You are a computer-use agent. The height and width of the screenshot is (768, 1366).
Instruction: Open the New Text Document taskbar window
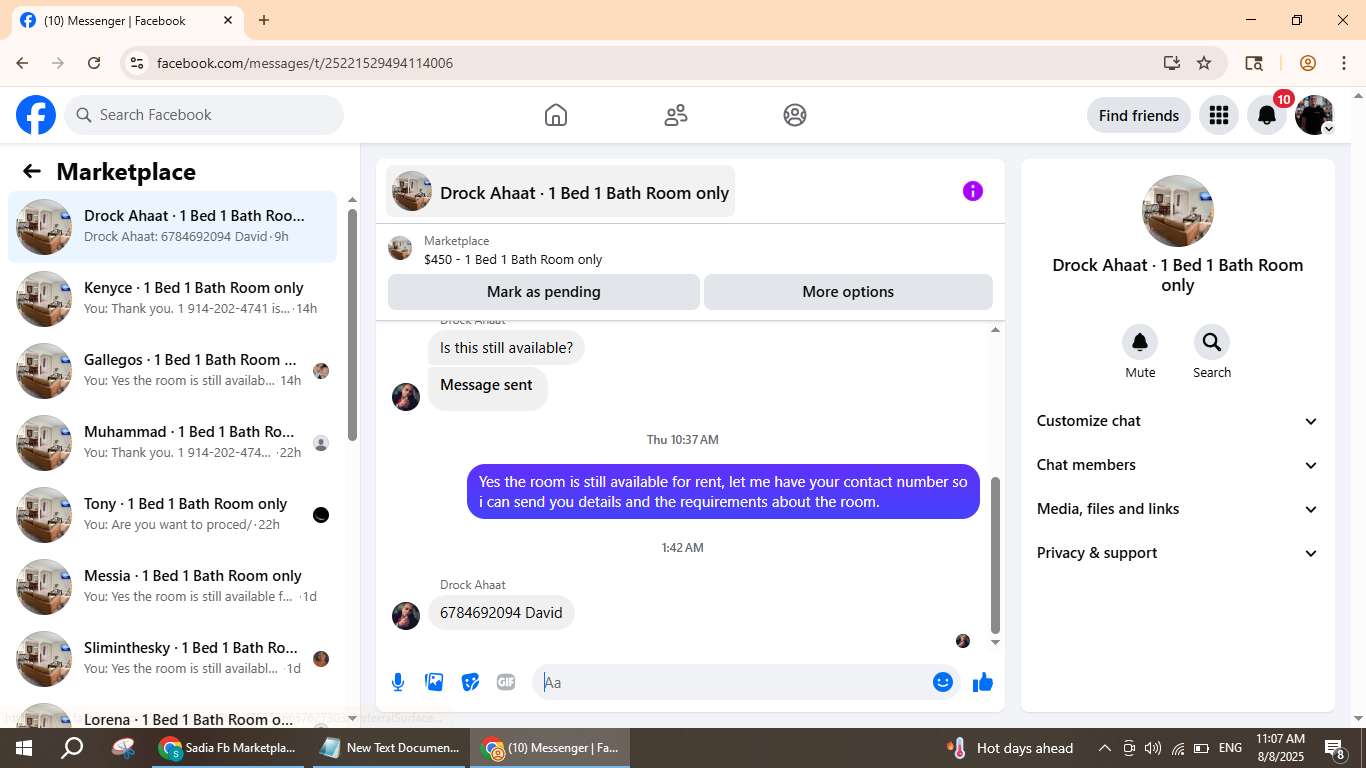pos(389,748)
